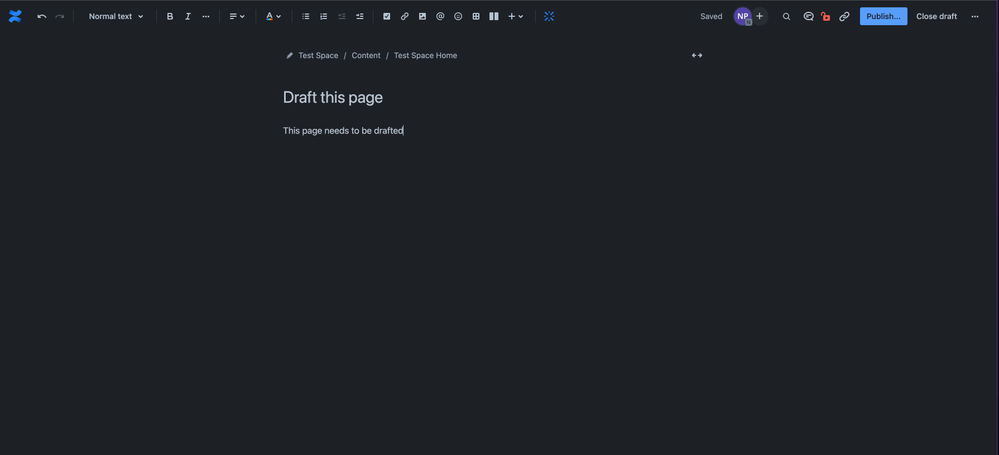Insert a link from the toolbar
Image resolution: width=999 pixels, height=455 pixels.
(404, 17)
